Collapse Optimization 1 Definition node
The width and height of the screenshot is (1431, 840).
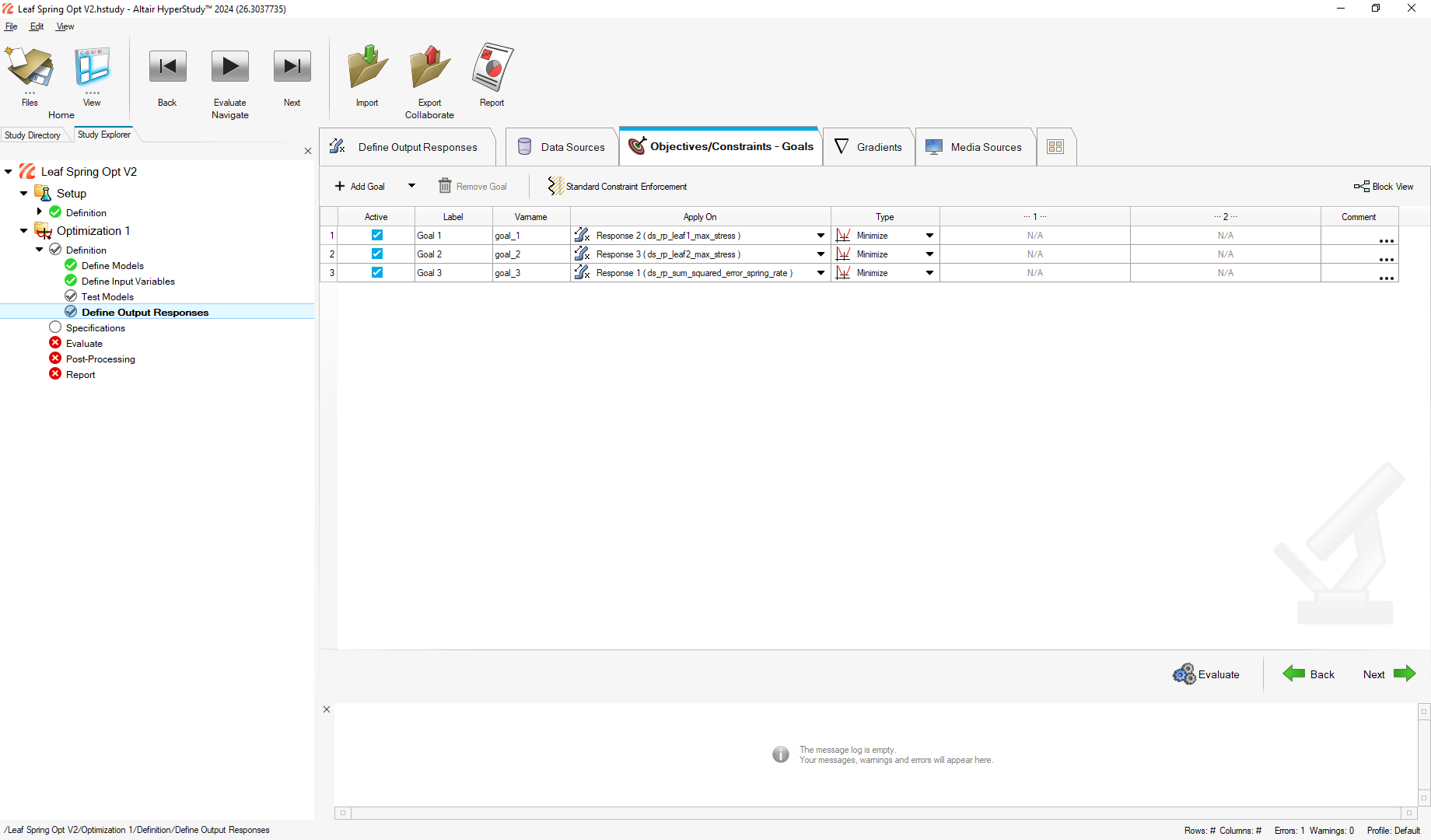[x=40, y=250]
